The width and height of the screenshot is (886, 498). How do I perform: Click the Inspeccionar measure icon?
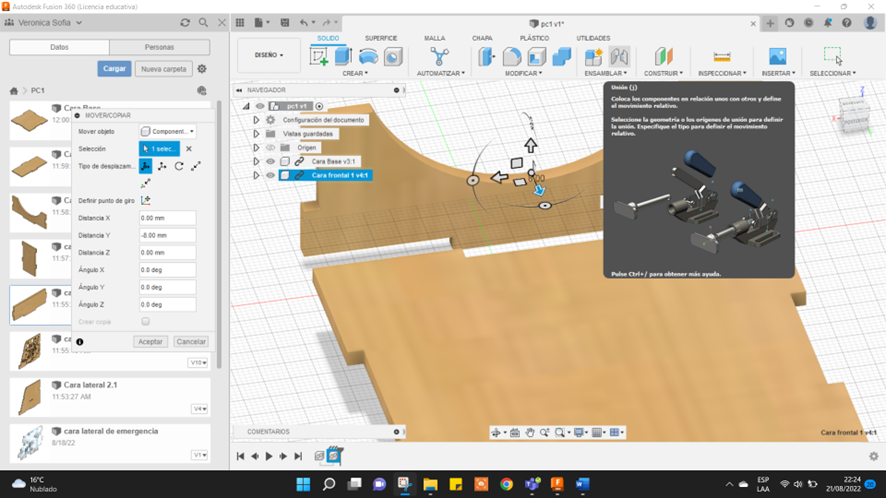pos(722,57)
